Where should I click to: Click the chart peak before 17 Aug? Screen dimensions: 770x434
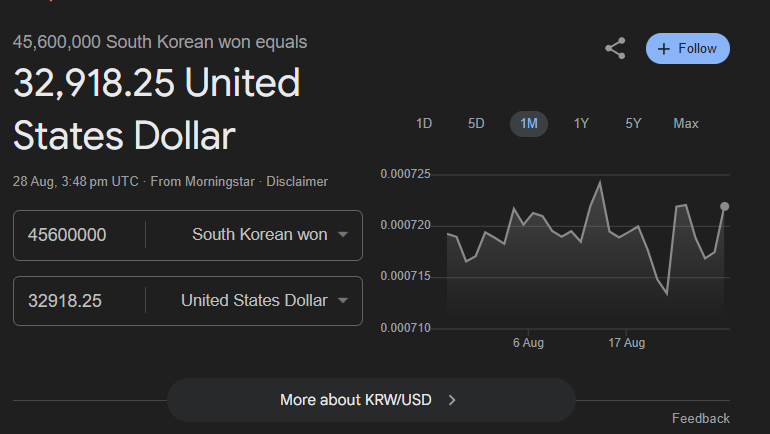(600, 182)
